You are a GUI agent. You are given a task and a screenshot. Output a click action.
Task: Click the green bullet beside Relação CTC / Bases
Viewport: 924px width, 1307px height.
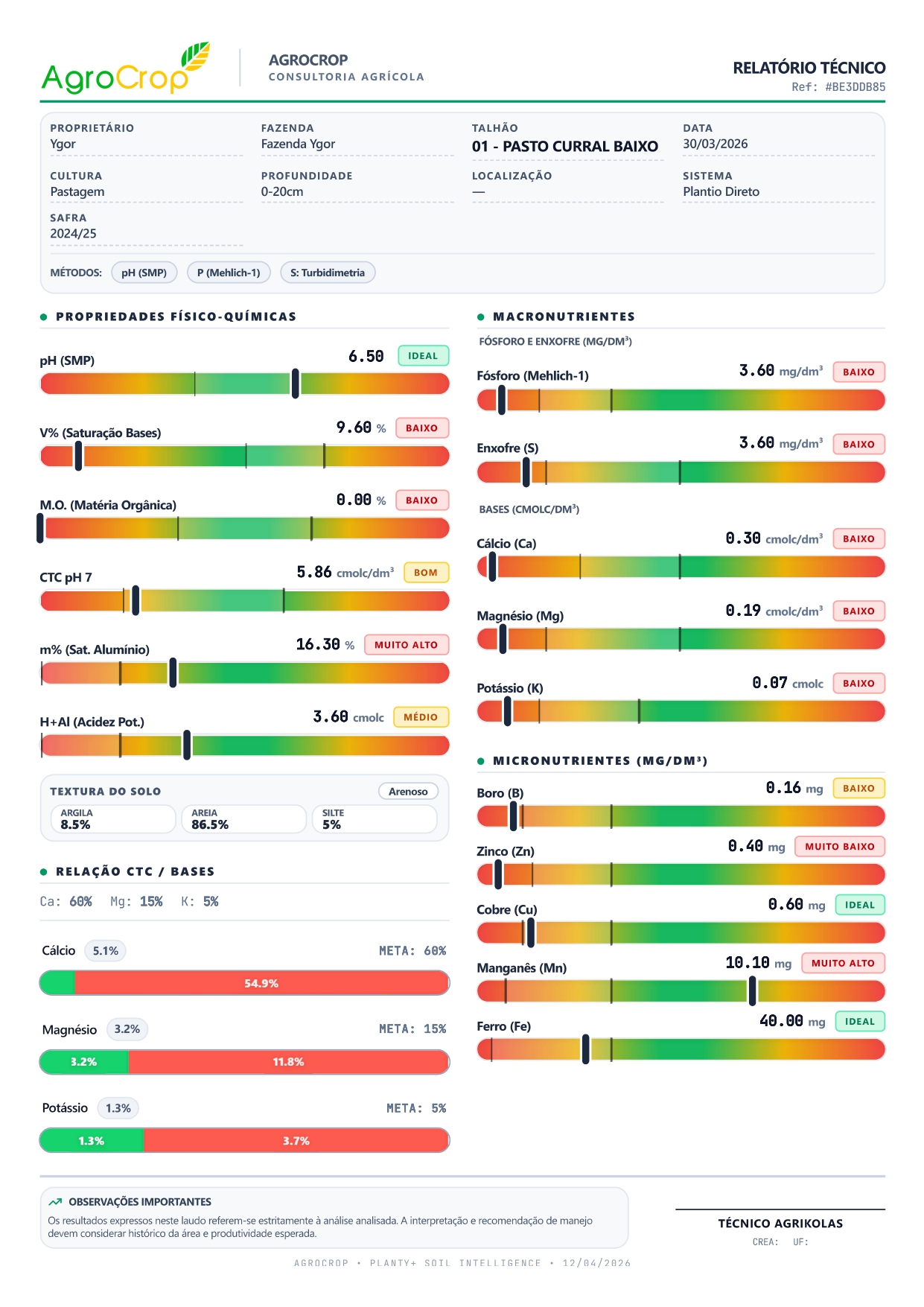(x=44, y=872)
